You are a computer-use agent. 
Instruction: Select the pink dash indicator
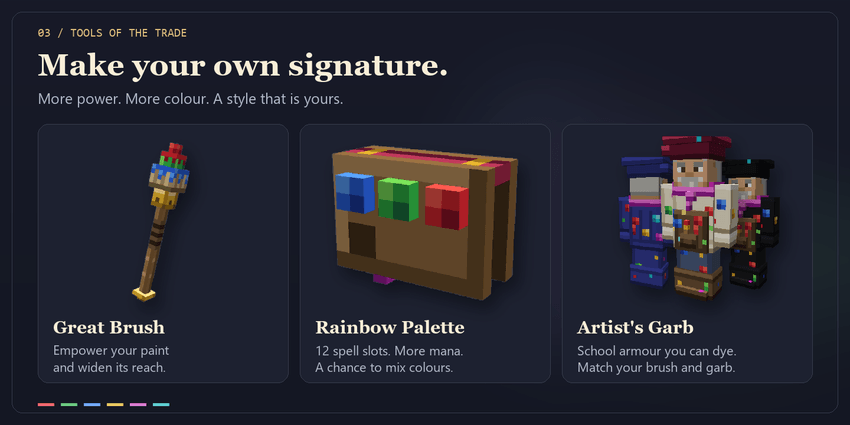click(x=138, y=404)
